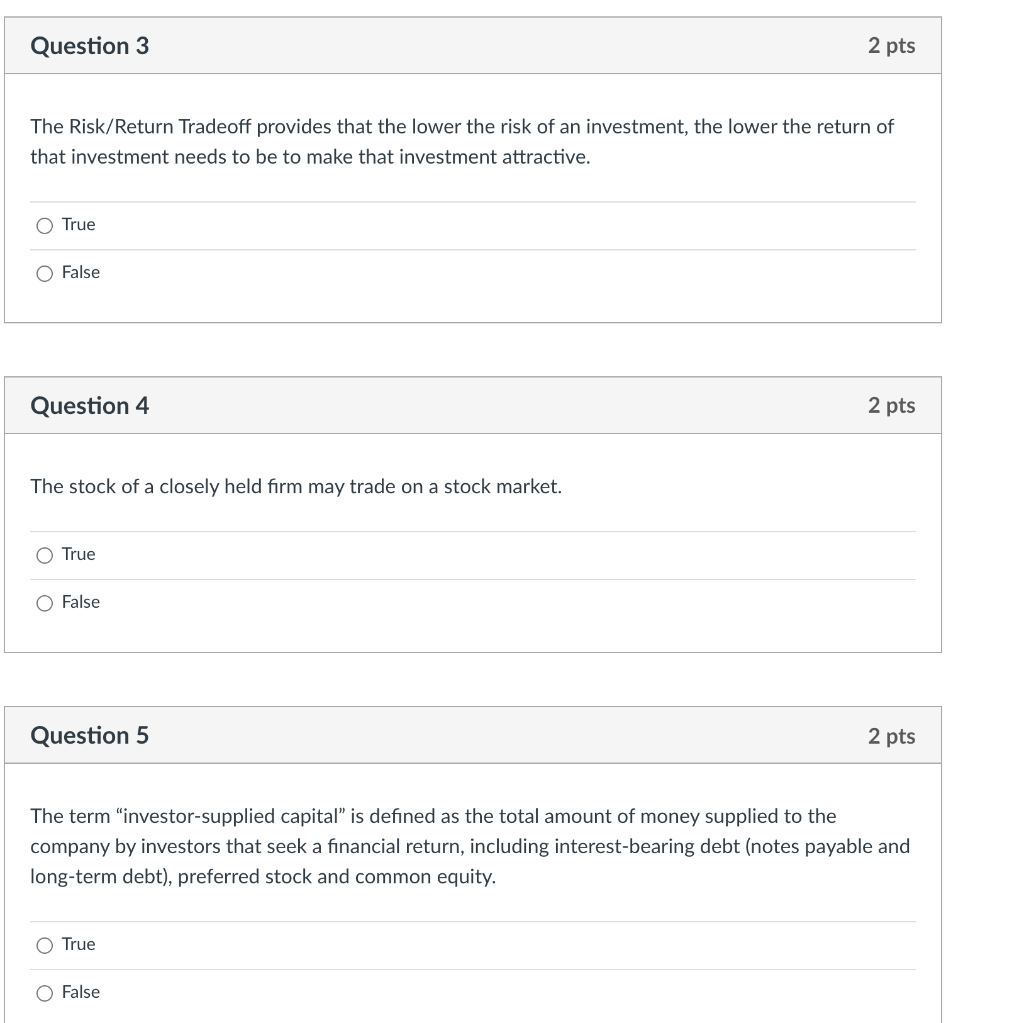1024x1023 pixels.
Task: Select True for Question 5
Action: click(45, 944)
